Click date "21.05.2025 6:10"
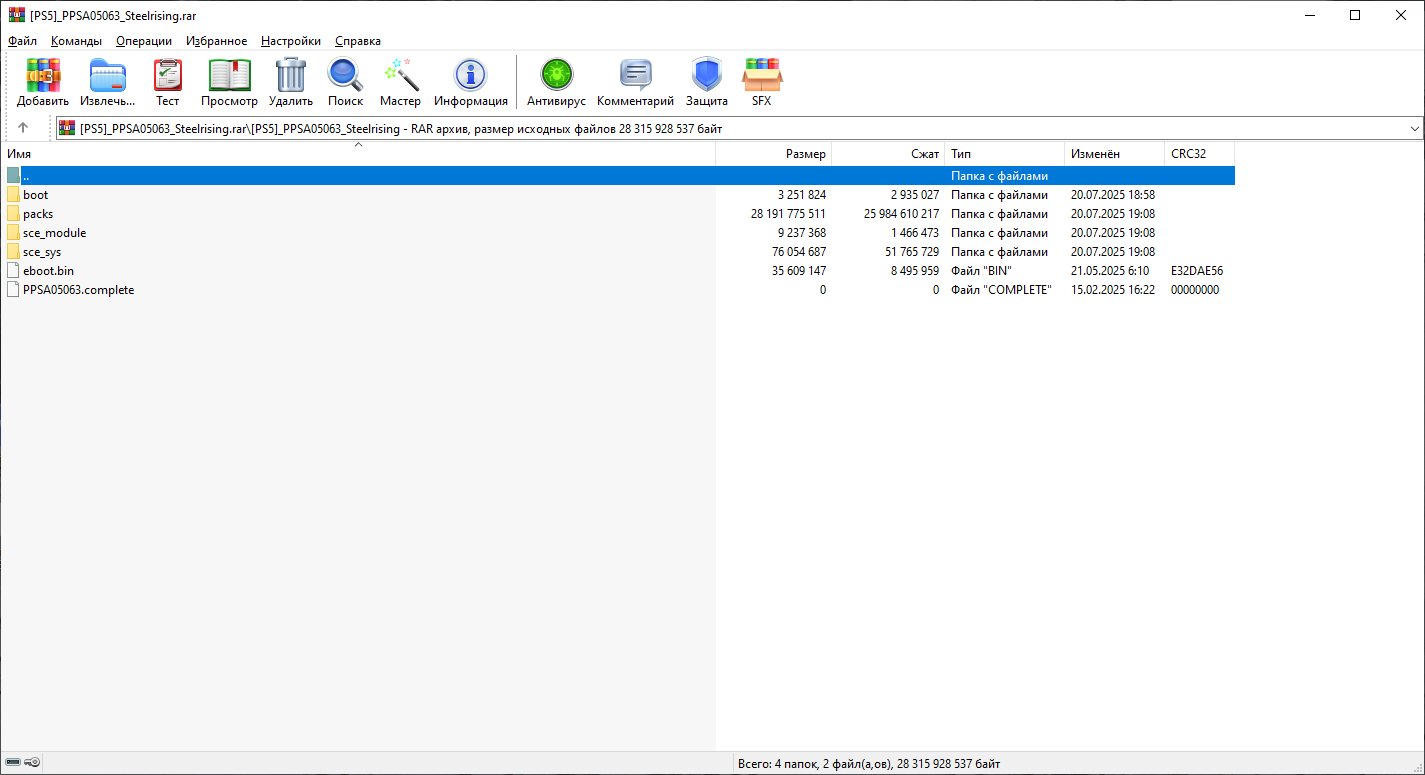 1110,271
